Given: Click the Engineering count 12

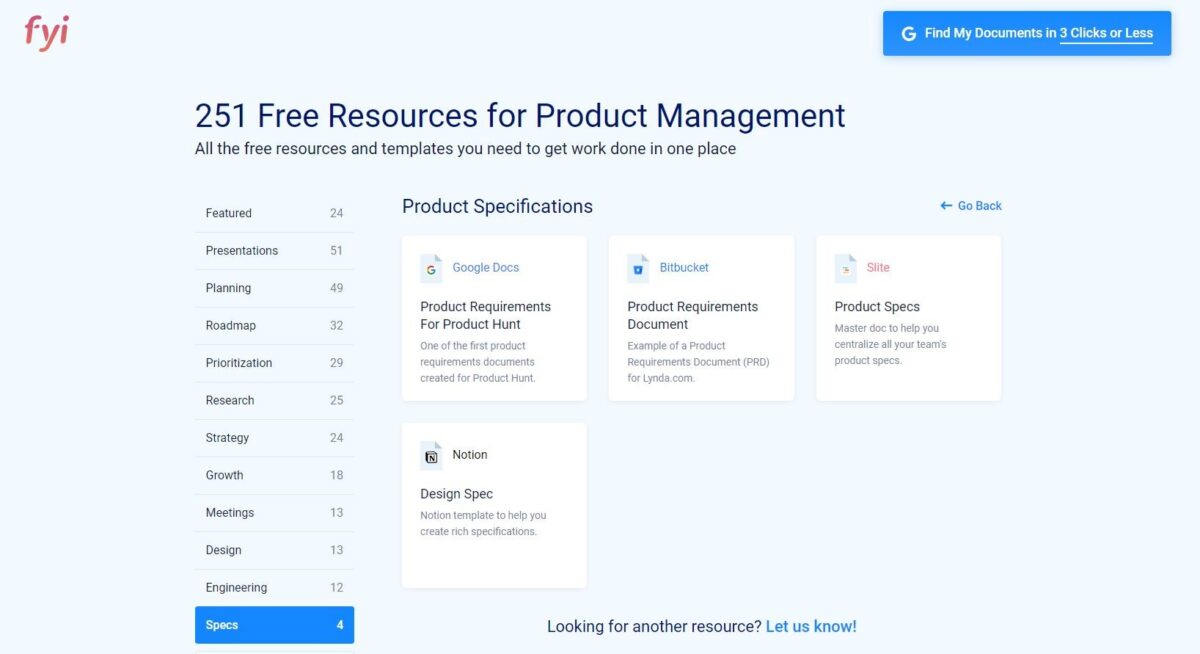Looking at the screenshot, I should tap(336, 588).
